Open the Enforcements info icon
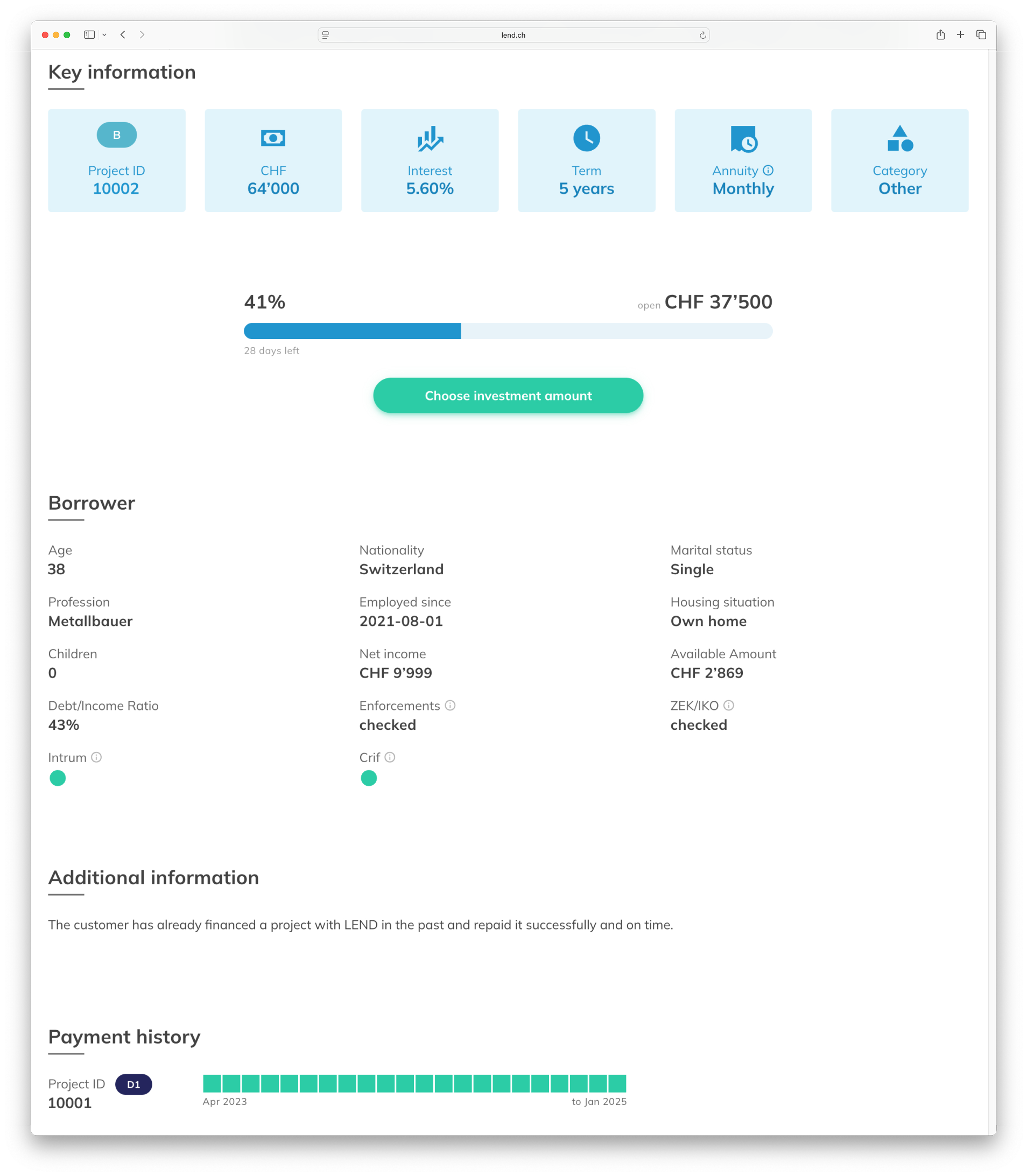1027x1176 pixels. [451, 706]
